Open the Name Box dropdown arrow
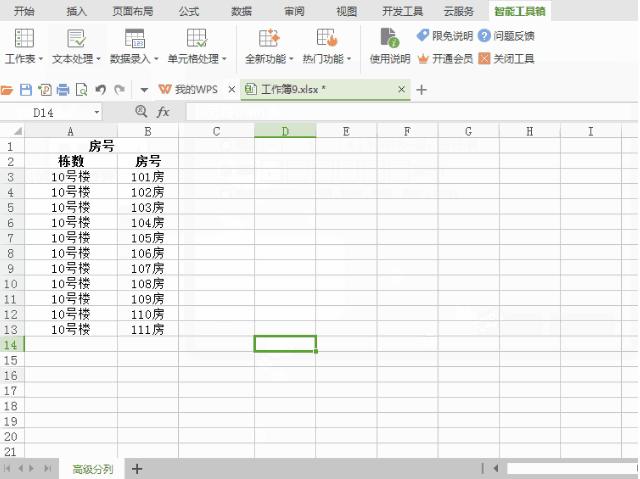 pos(97,112)
